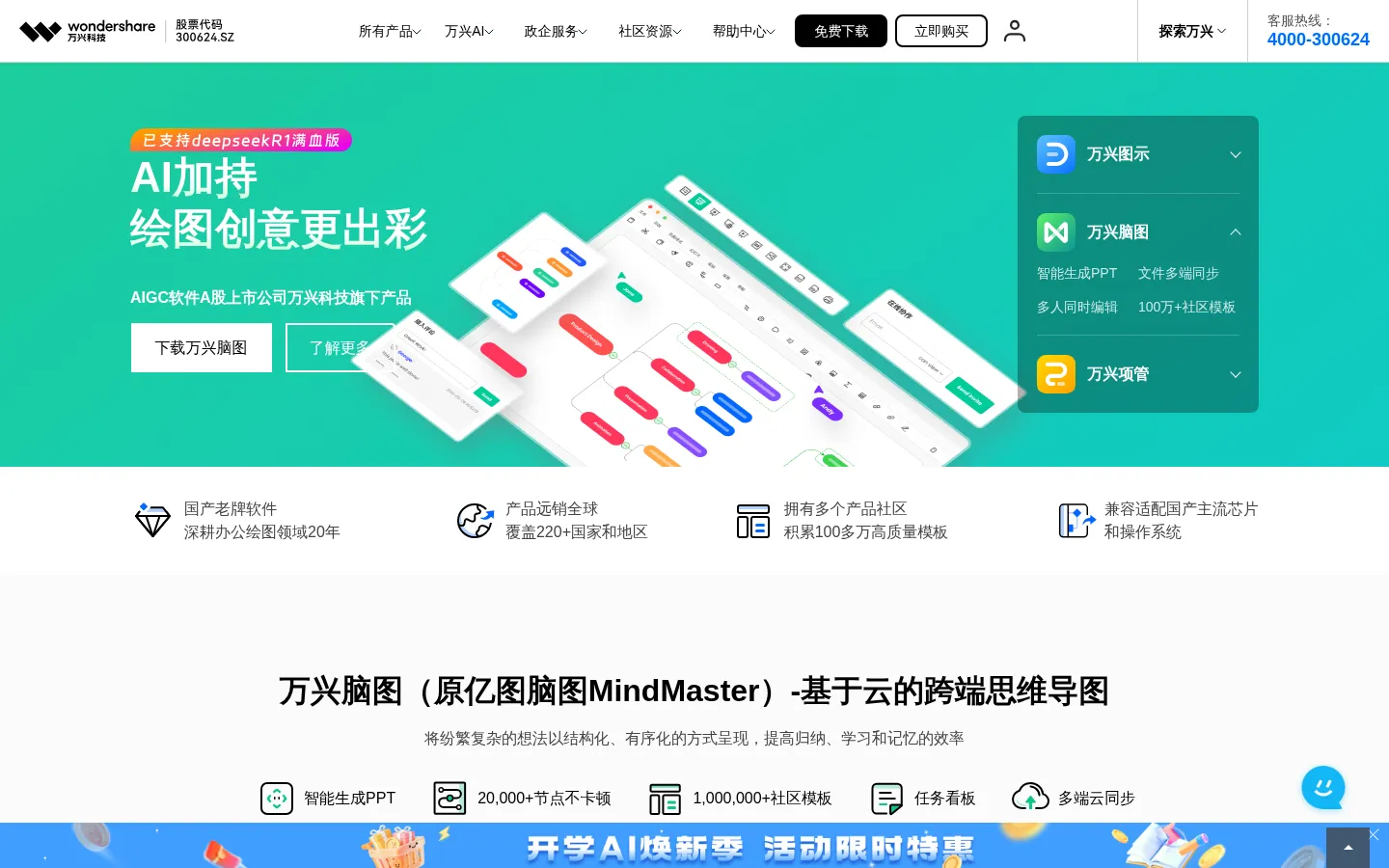This screenshot has width=1389, height=868.
Task: Click the stock code 300624.SZ text
Action: (x=204, y=38)
